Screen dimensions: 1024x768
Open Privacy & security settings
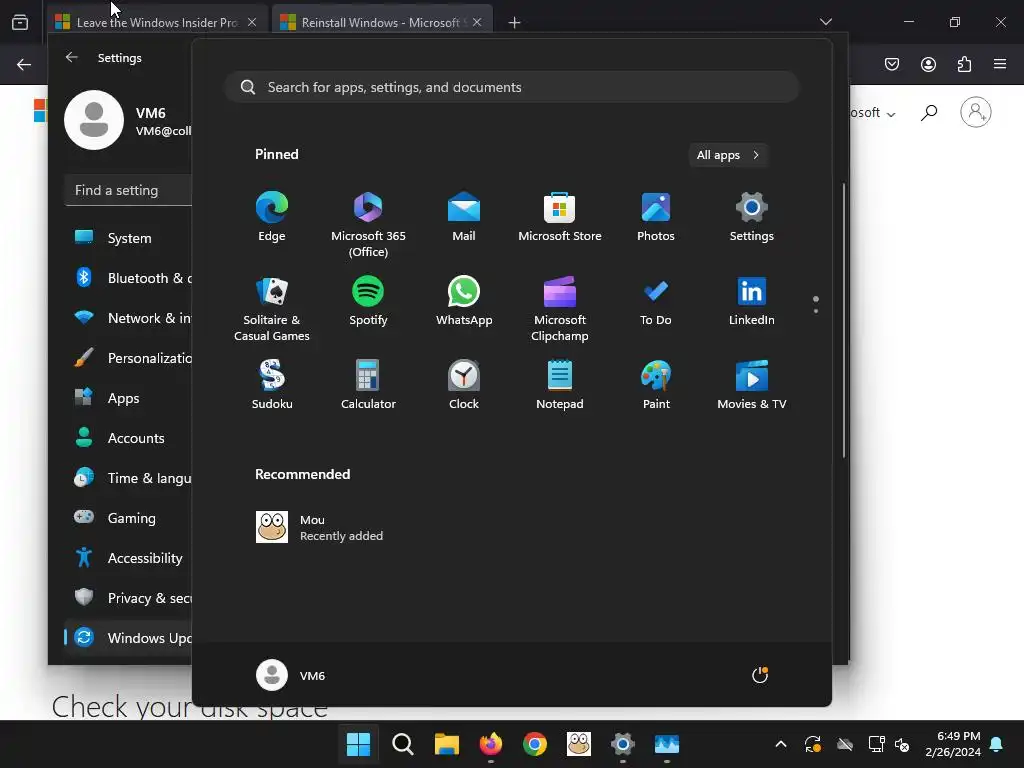(128, 598)
